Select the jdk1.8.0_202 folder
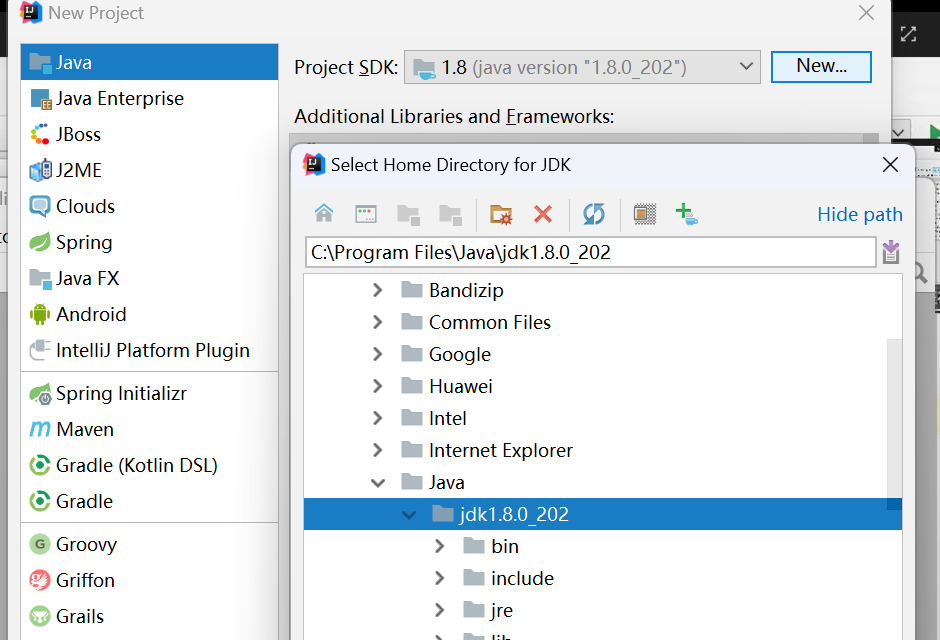 pyautogui.click(x=602, y=514)
